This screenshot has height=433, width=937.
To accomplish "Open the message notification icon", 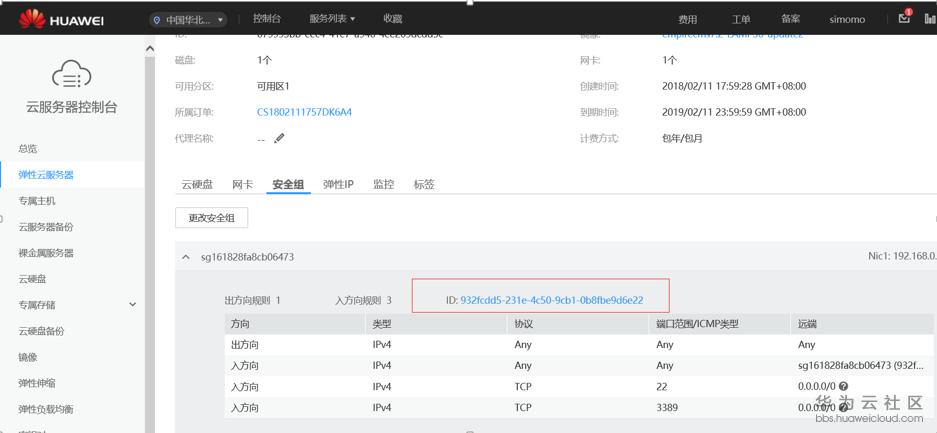I will pyautogui.click(x=904, y=18).
